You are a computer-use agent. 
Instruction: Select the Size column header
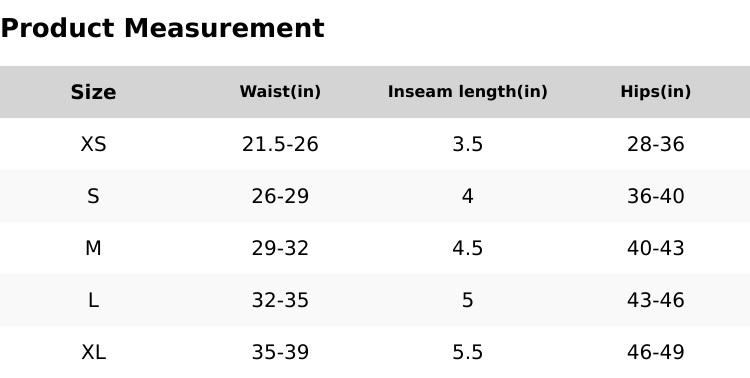(93, 92)
